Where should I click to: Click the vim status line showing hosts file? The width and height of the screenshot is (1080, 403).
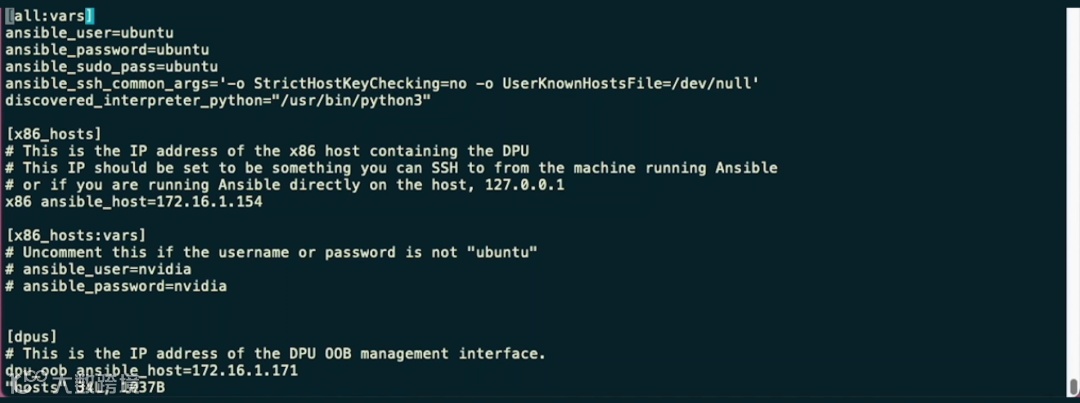point(85,388)
